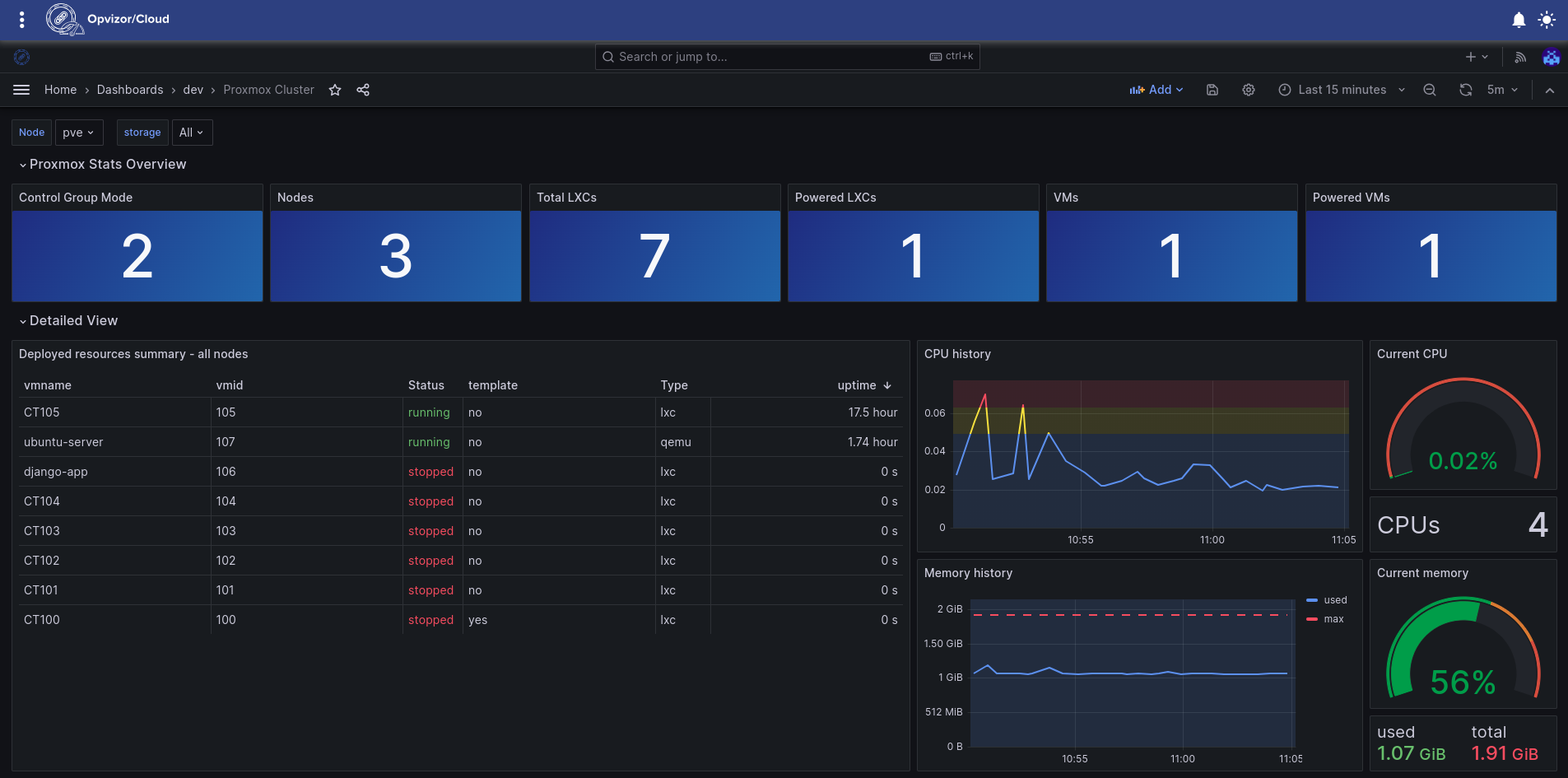
Task: Refresh the dashboard
Action: [1466, 90]
